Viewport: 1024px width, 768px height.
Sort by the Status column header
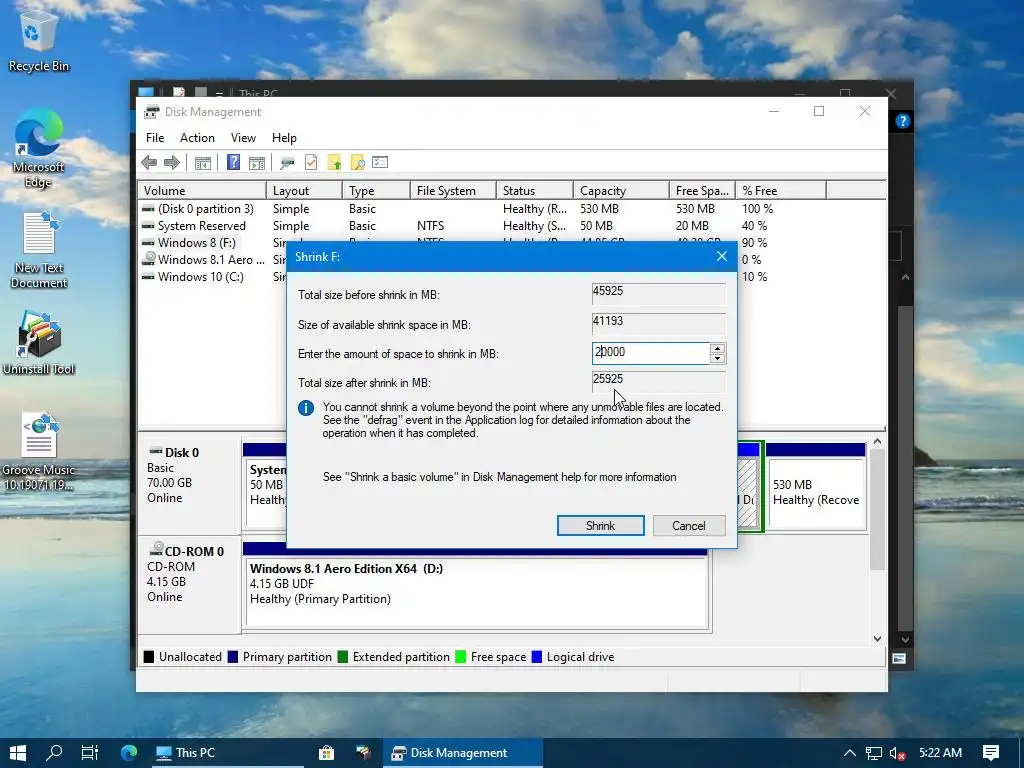point(534,191)
